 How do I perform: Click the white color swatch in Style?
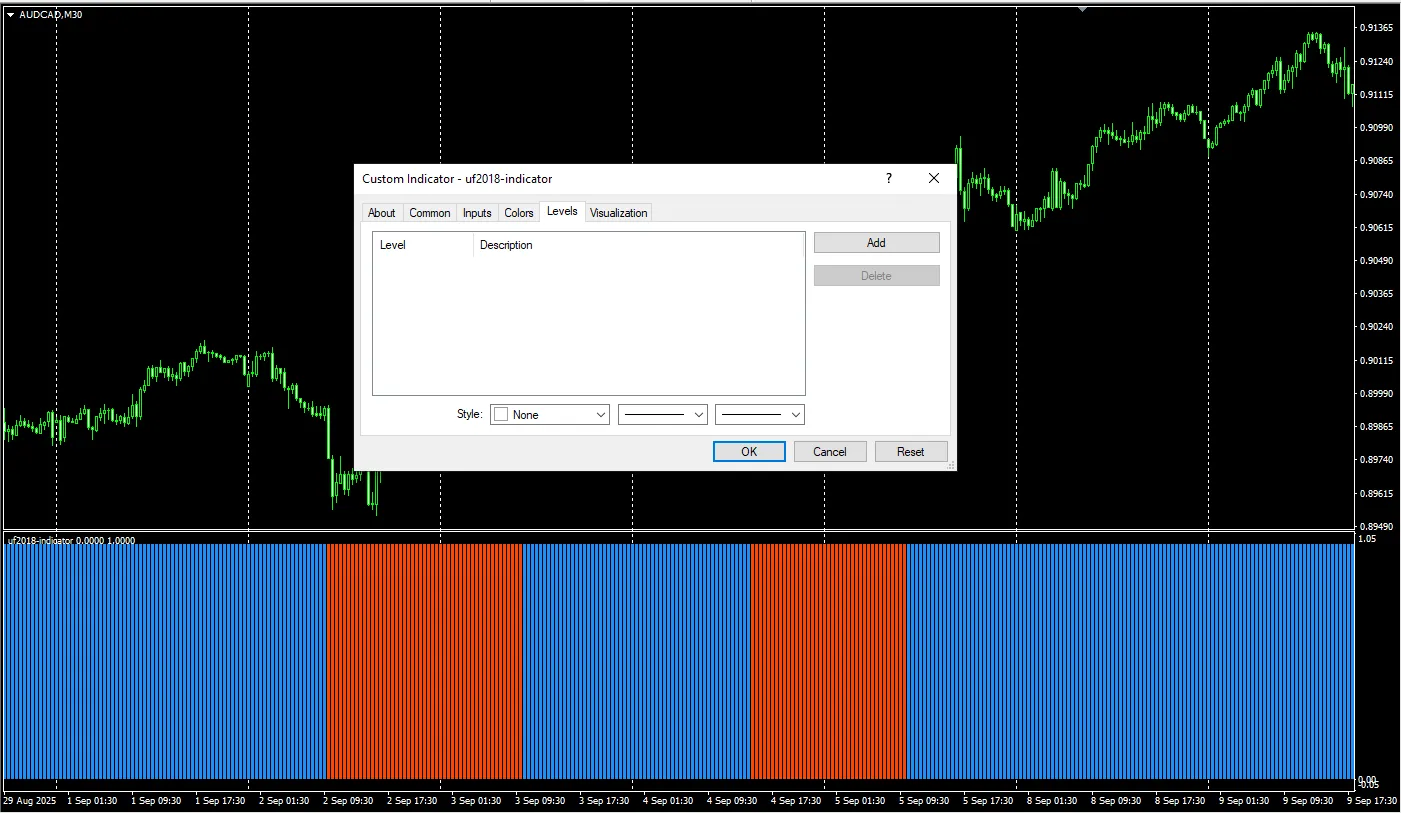(501, 415)
